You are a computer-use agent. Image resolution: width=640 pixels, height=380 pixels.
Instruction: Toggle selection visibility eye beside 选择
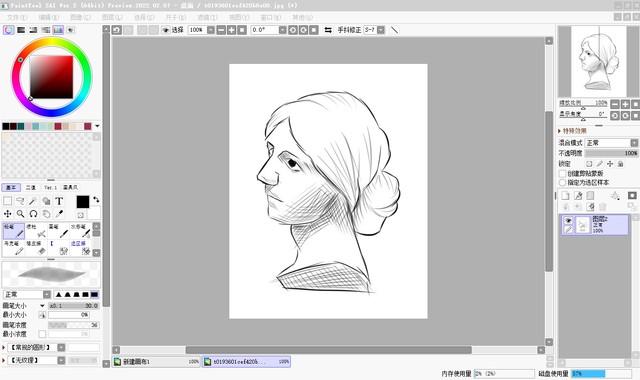click(x=166, y=30)
